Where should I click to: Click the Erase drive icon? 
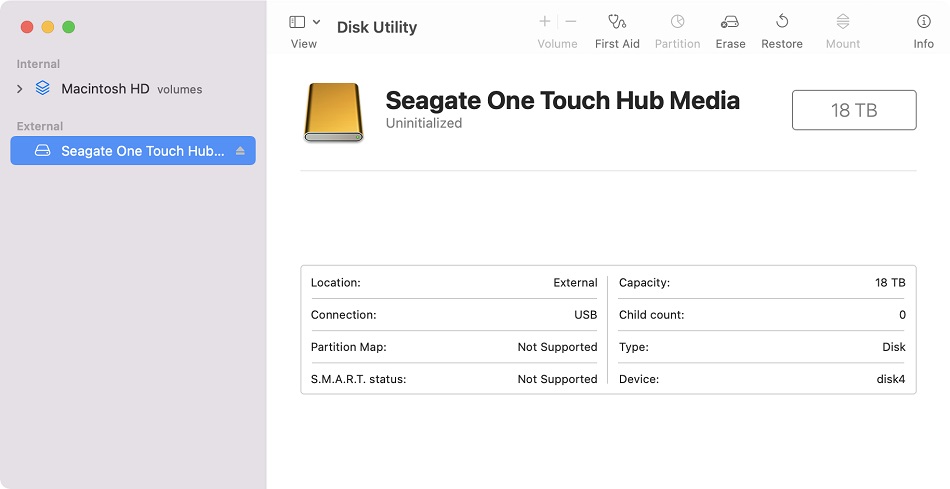pos(730,22)
